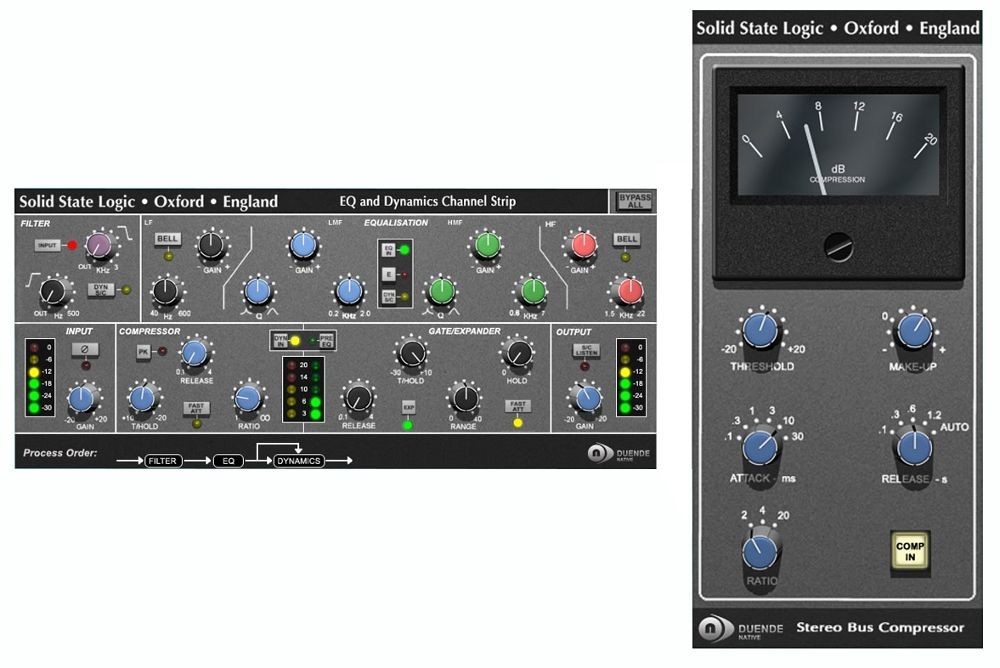The width and height of the screenshot is (1000, 668).
Task: Toggle the EXP expander button
Action: 408,407
